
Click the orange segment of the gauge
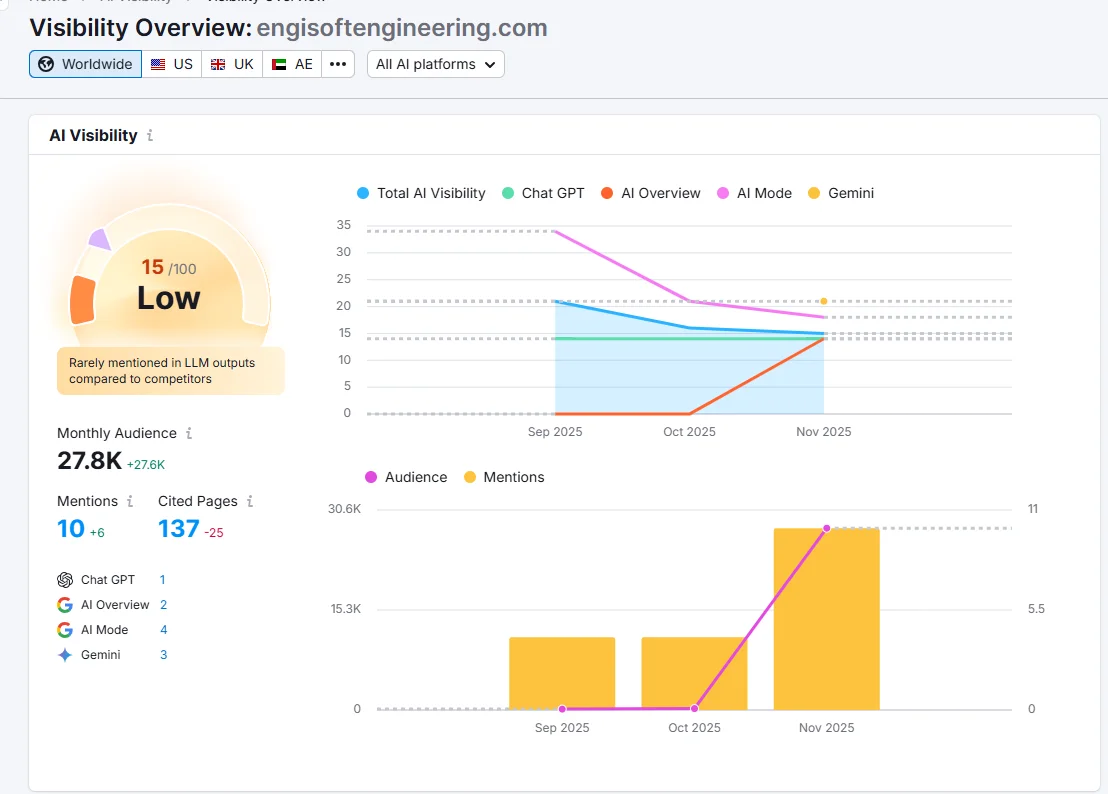83,300
